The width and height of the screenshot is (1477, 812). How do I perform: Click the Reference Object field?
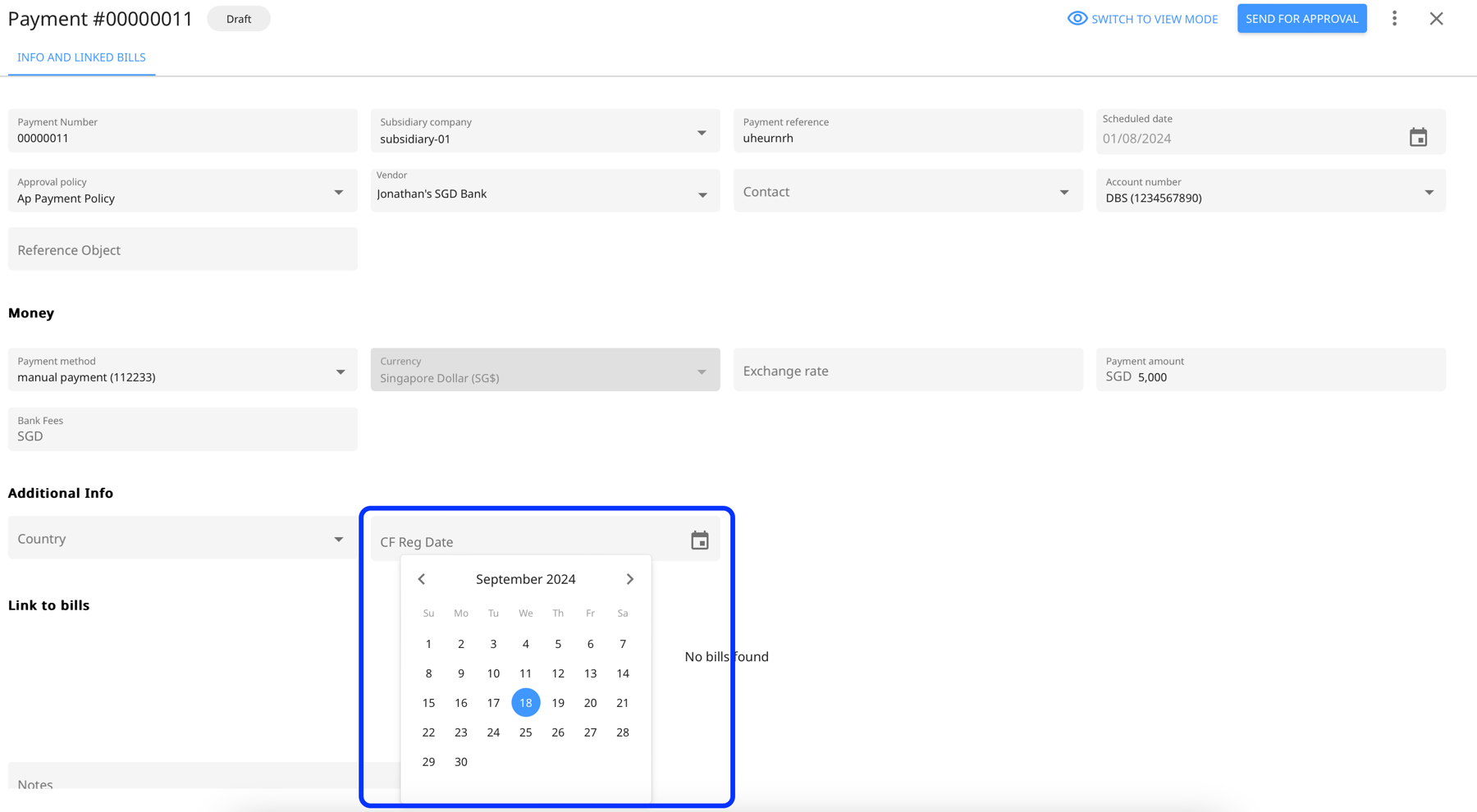tap(182, 249)
